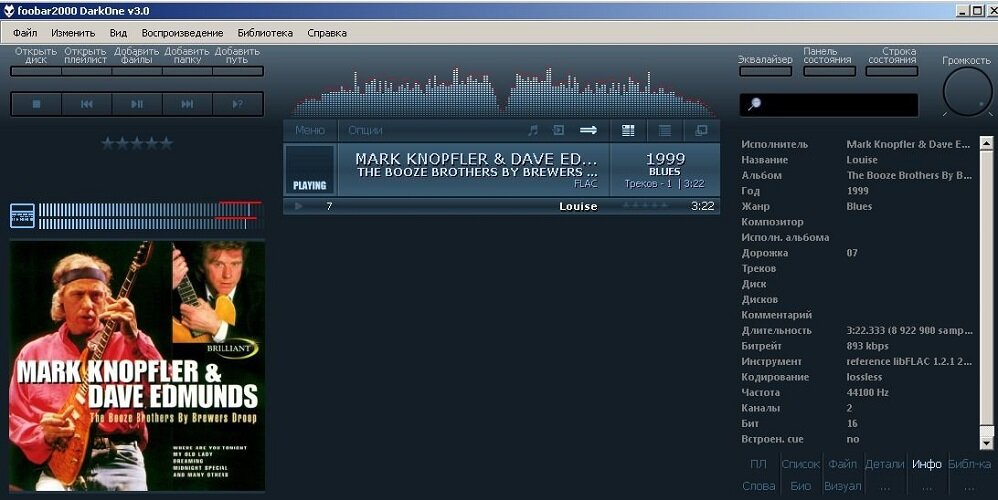Switch to the album grid view icon
Viewport: 998px width, 500px height.
tap(628, 130)
